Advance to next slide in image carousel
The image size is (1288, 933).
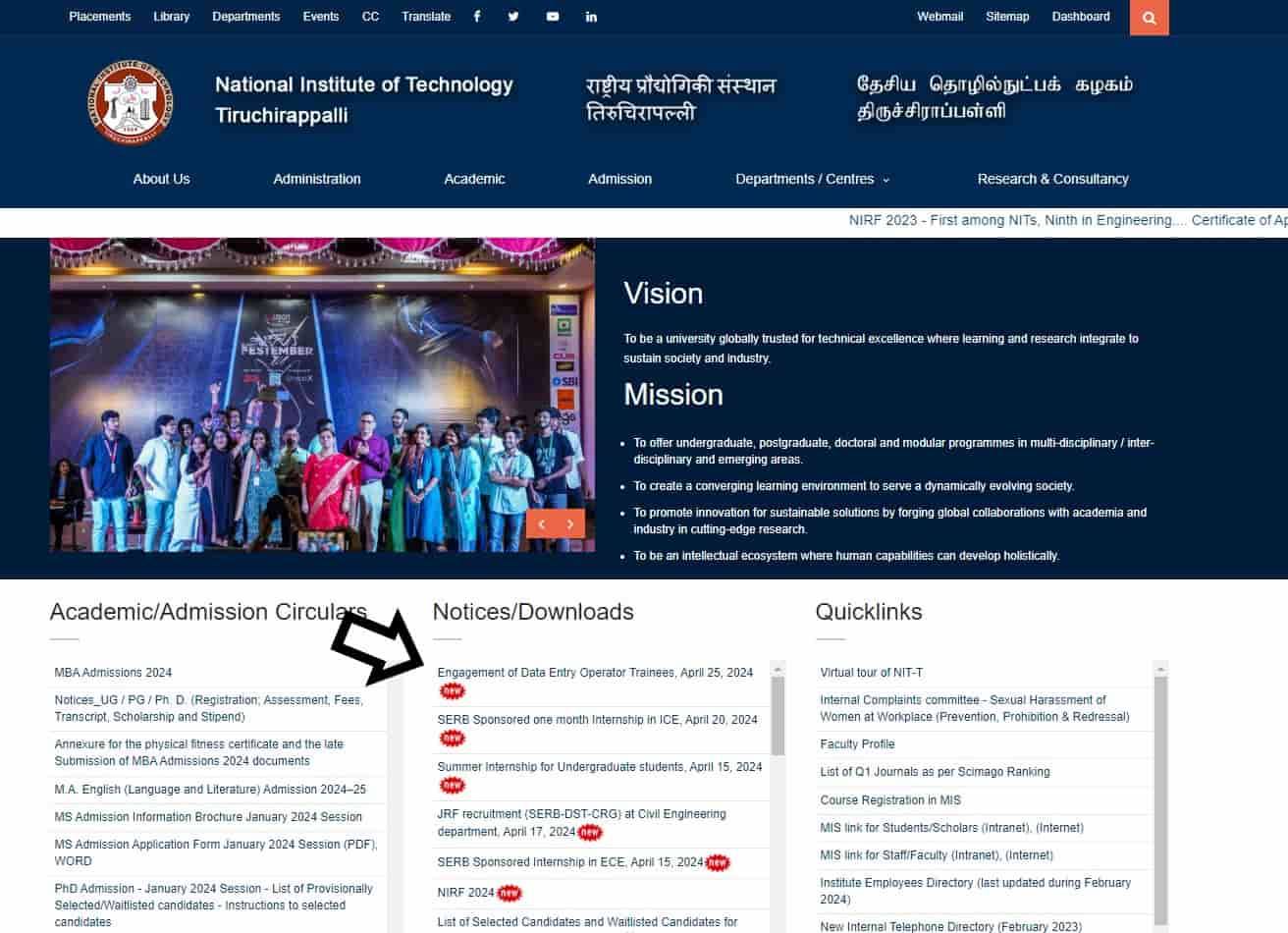570,523
